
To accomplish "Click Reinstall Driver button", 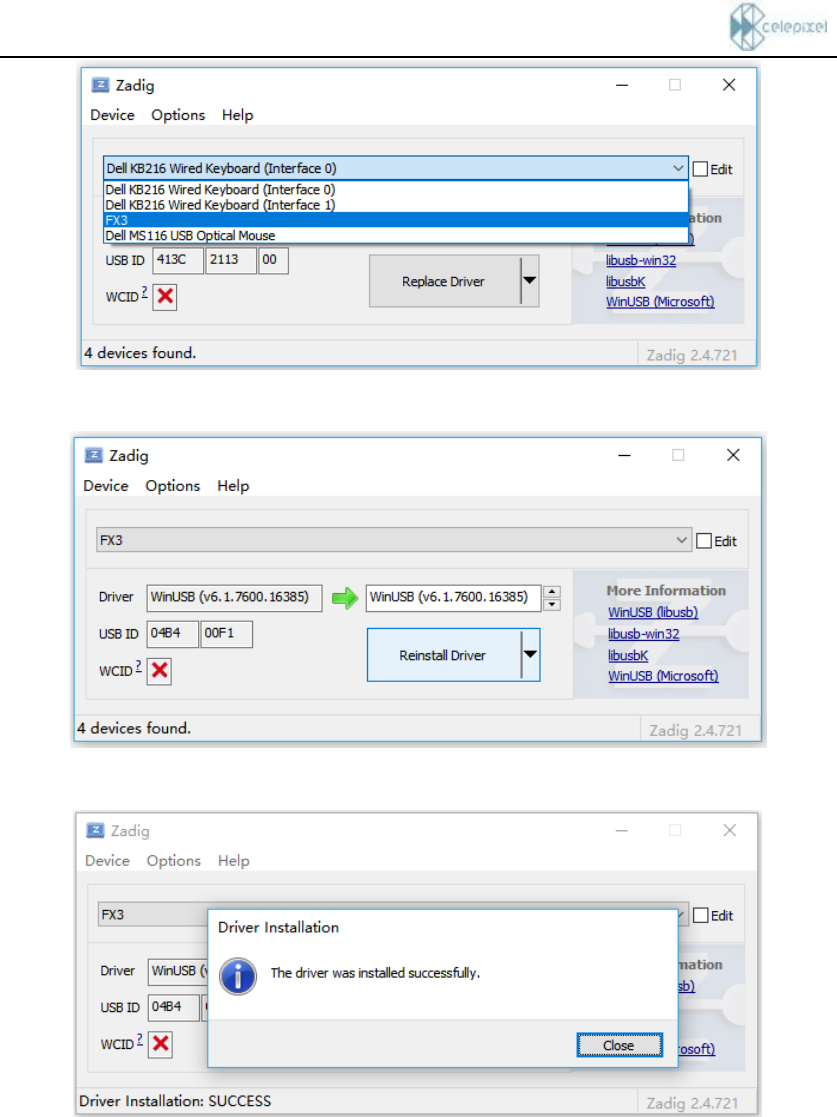I will click(444, 655).
